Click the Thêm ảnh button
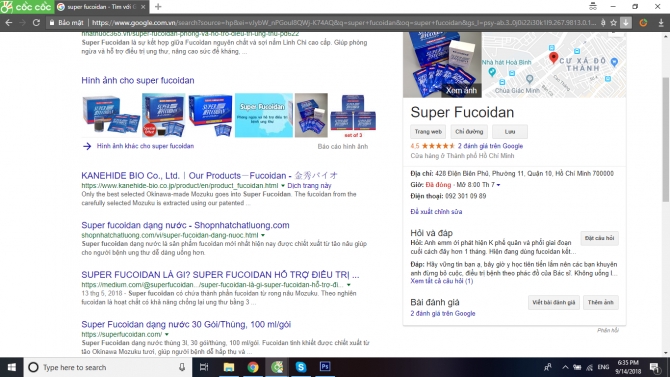The width and height of the screenshot is (670, 377). pos(600,303)
